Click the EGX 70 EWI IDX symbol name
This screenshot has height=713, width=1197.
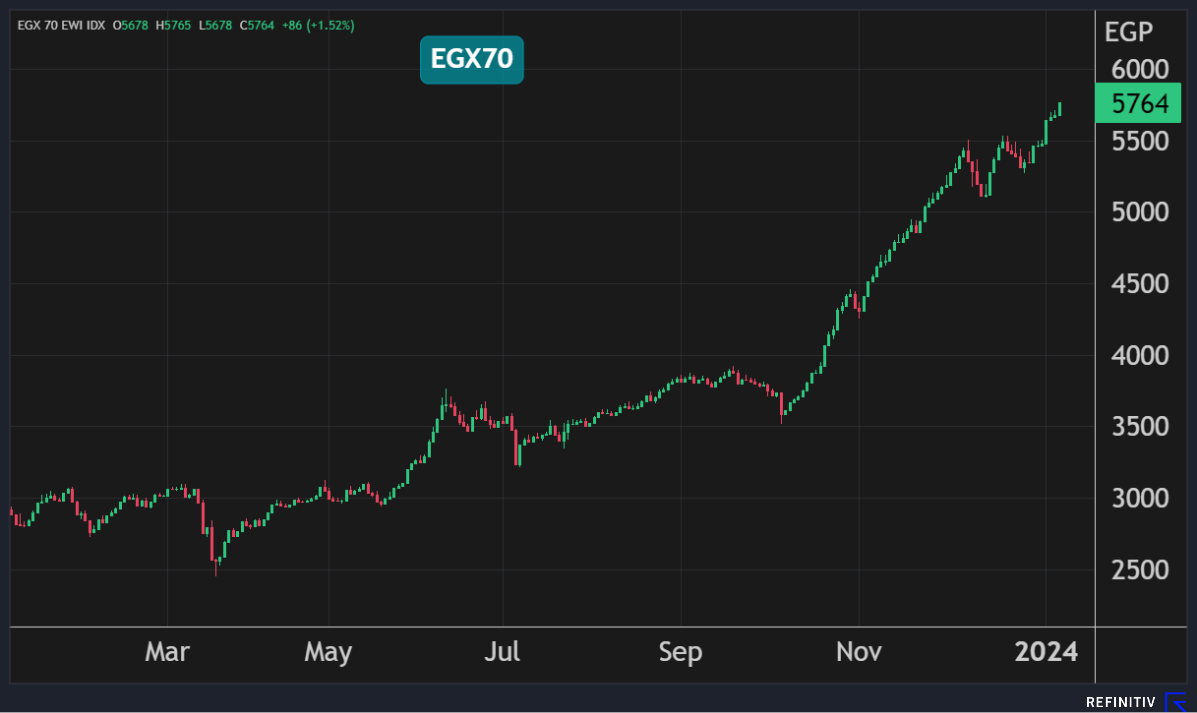pos(61,24)
